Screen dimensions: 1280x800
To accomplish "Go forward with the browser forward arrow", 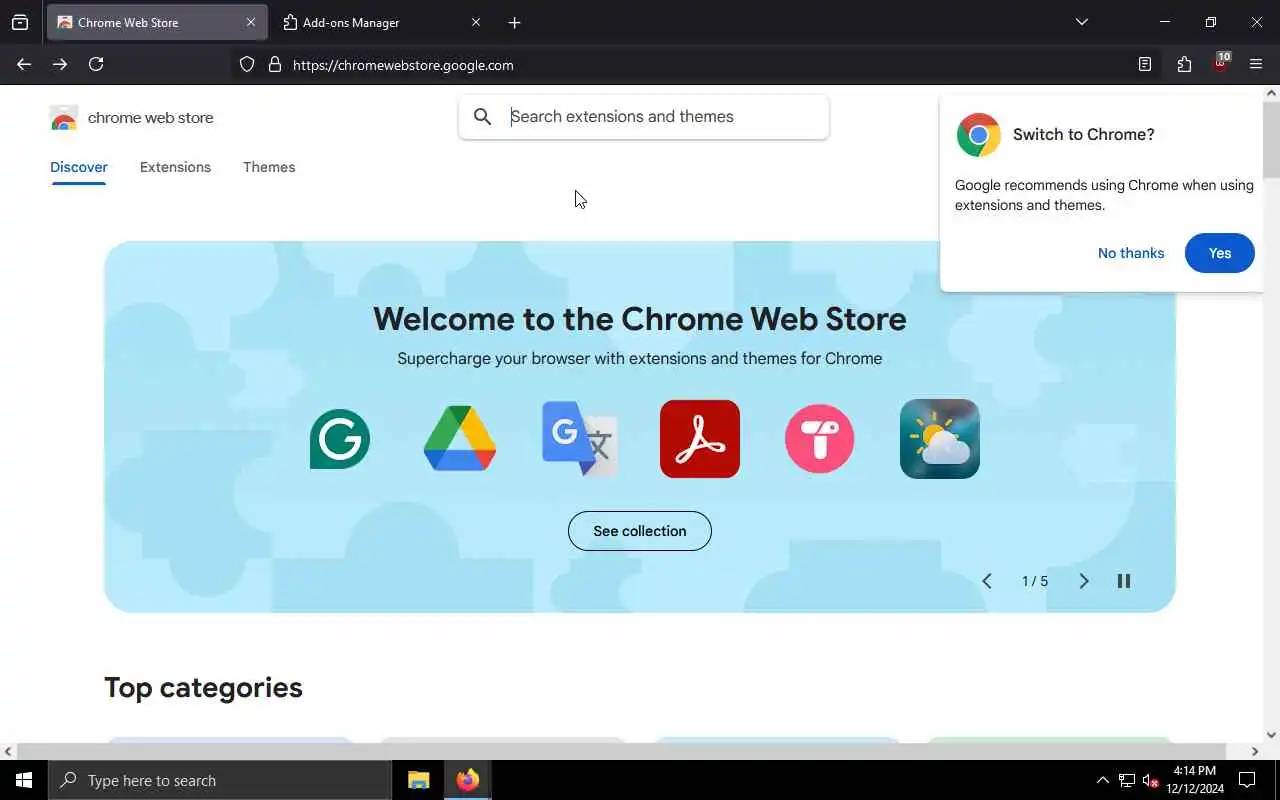I will (x=60, y=65).
